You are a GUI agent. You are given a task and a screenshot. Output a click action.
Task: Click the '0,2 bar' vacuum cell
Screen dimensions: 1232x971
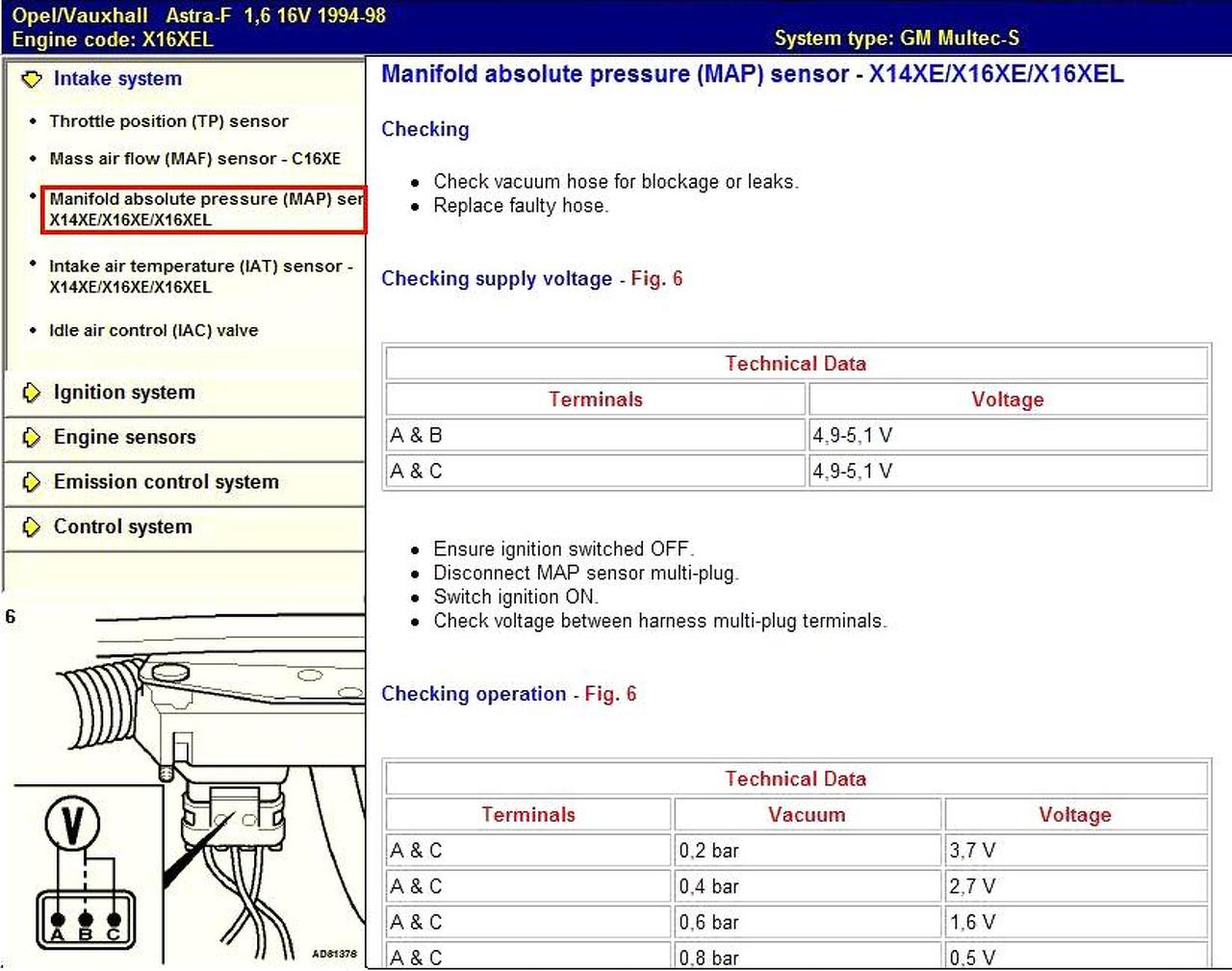point(807,851)
